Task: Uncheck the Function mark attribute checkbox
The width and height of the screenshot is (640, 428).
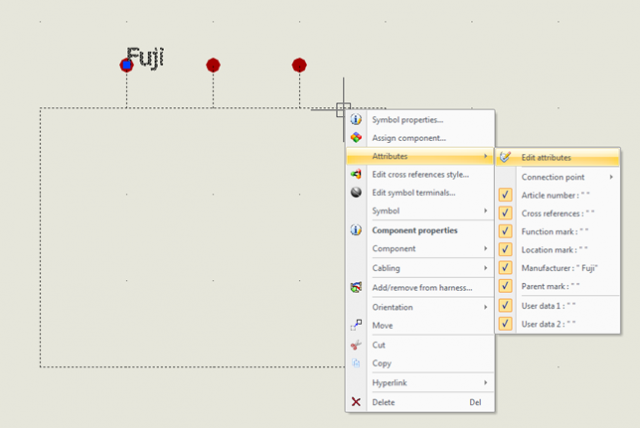Action: point(505,231)
